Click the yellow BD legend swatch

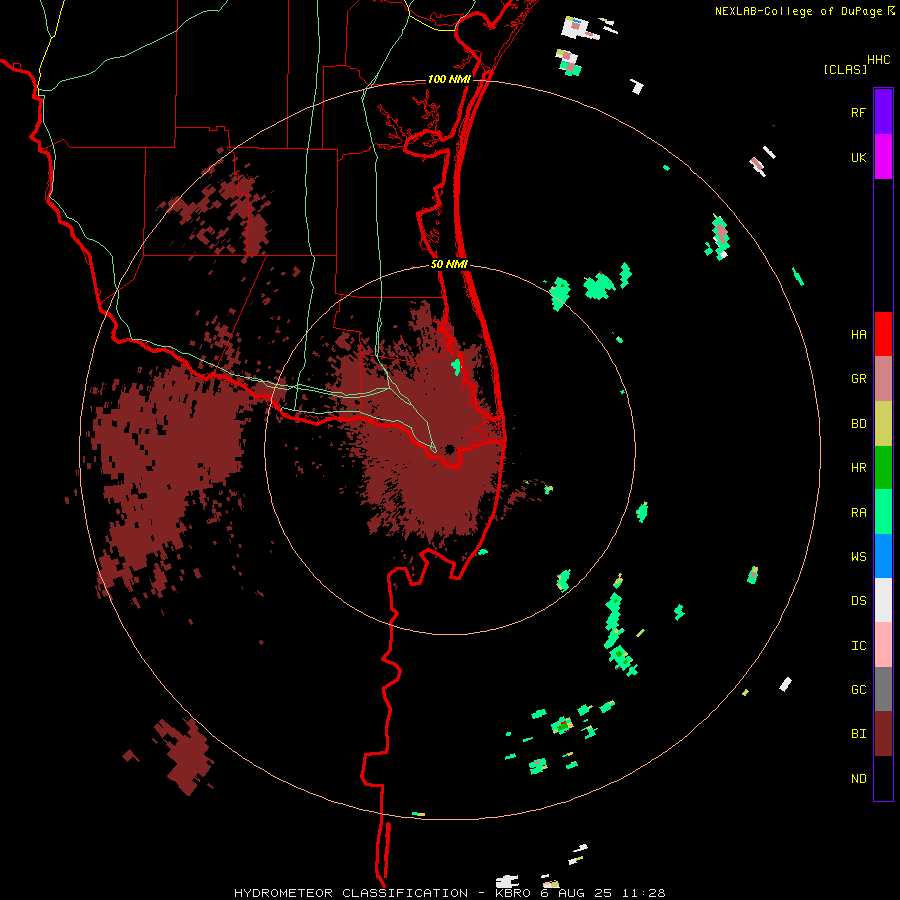[883, 423]
